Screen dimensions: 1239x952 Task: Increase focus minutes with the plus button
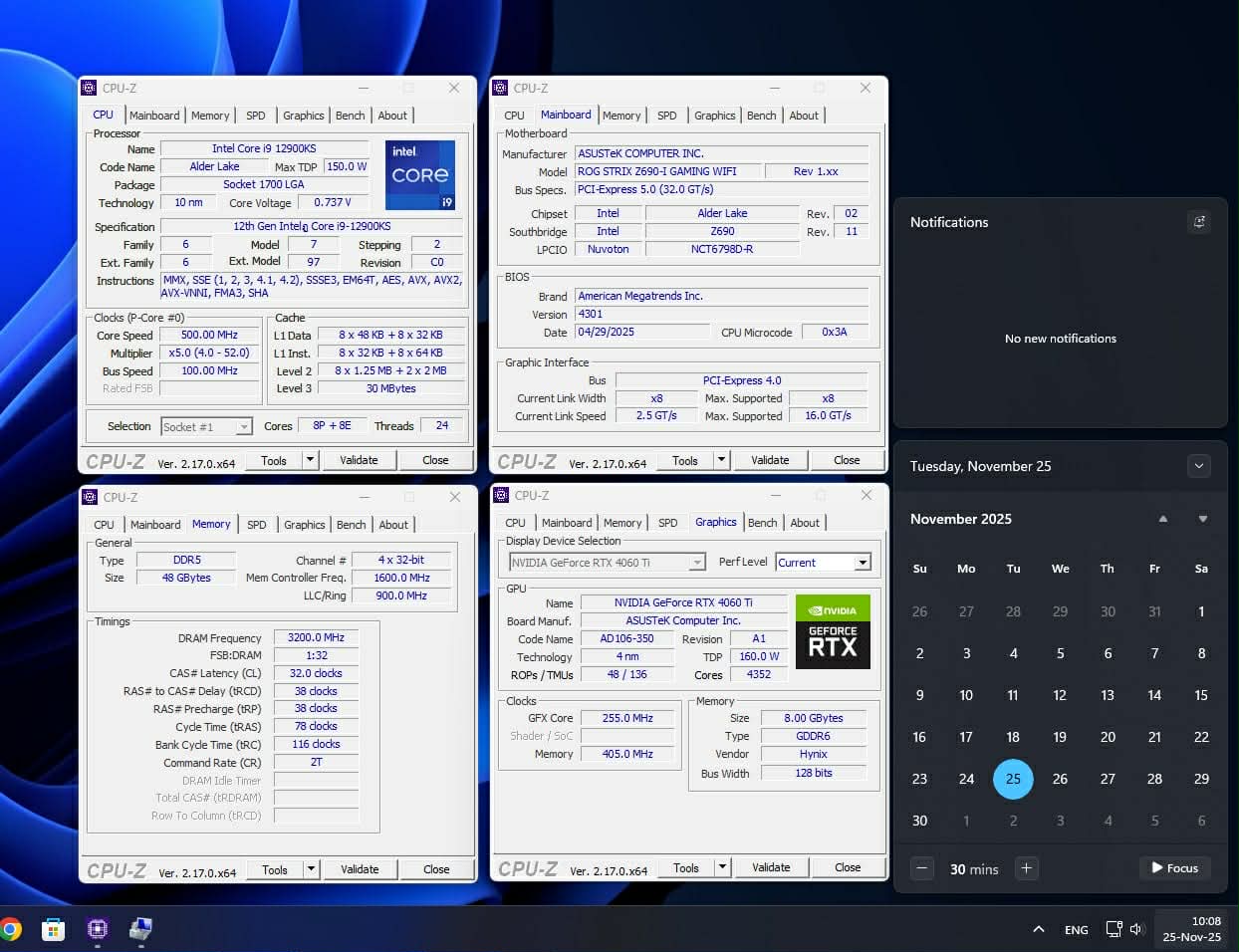click(x=1026, y=868)
